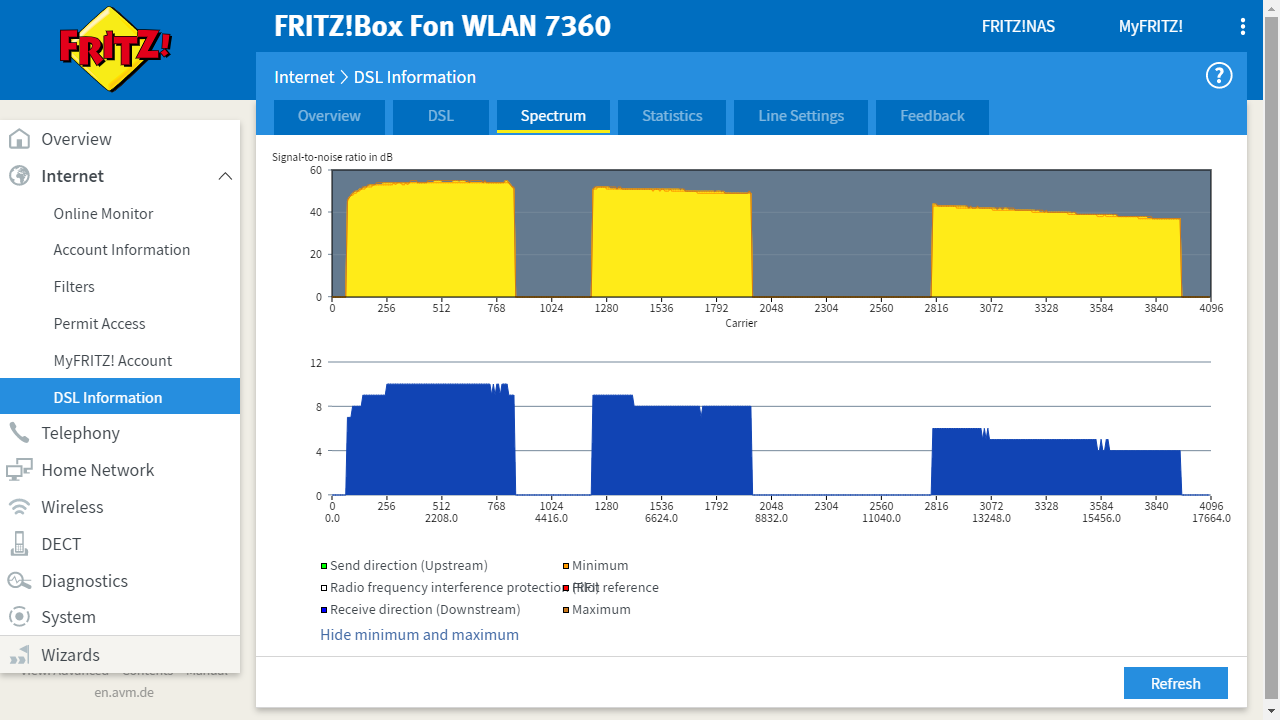Screen dimensions: 1280x720
Task: Click the Wireless signal icon
Action: click(19, 507)
